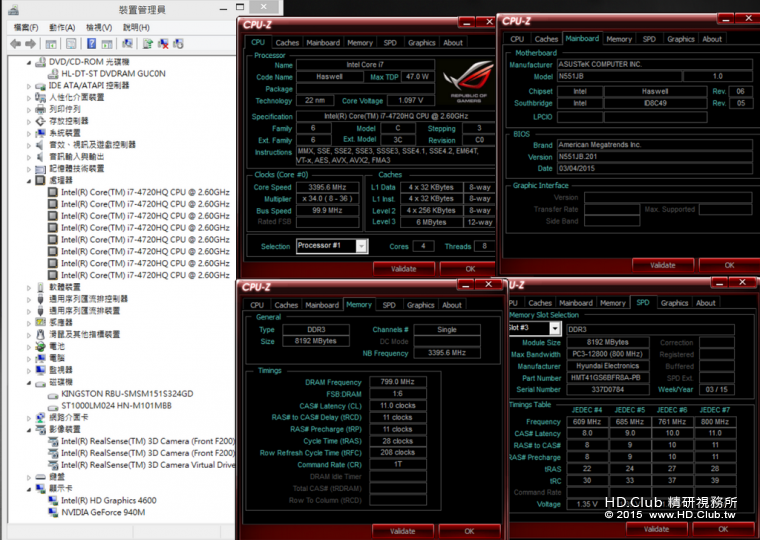Expand the IDE ATA/ATAPI controllers node
The height and width of the screenshot is (540, 760).
coord(29,86)
